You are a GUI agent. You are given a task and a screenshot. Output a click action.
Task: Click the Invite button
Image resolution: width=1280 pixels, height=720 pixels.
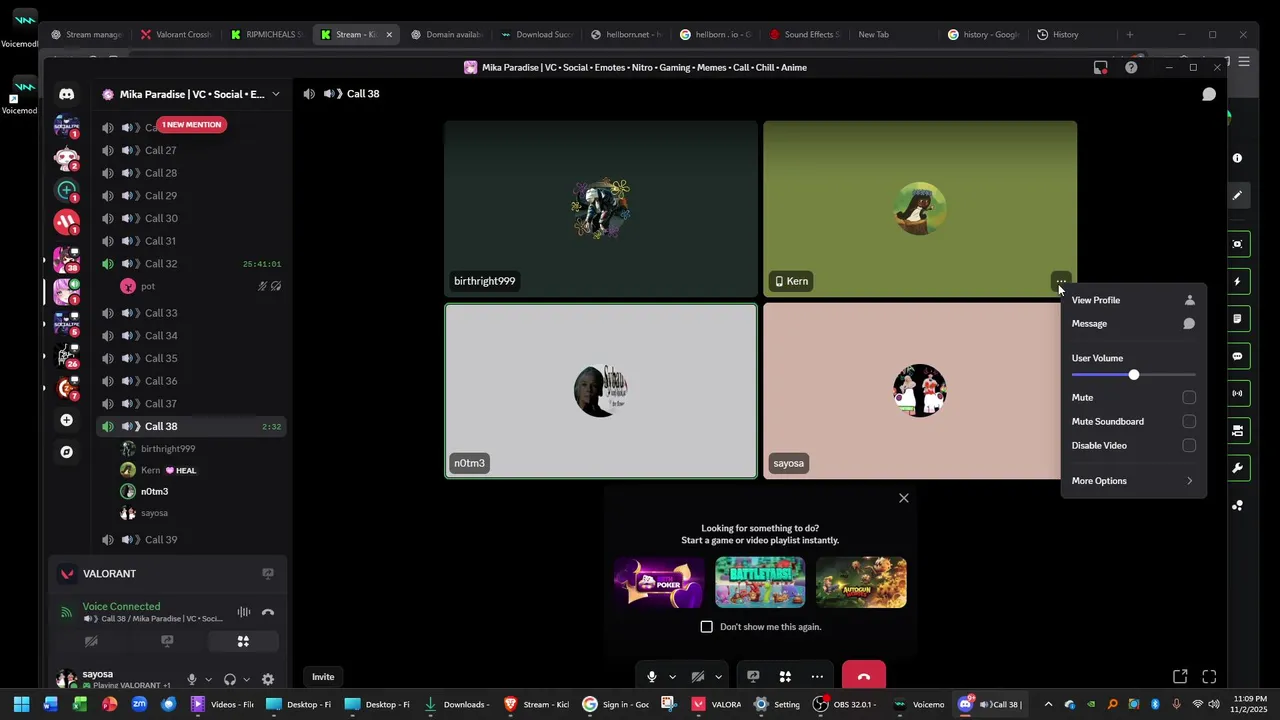tap(323, 677)
